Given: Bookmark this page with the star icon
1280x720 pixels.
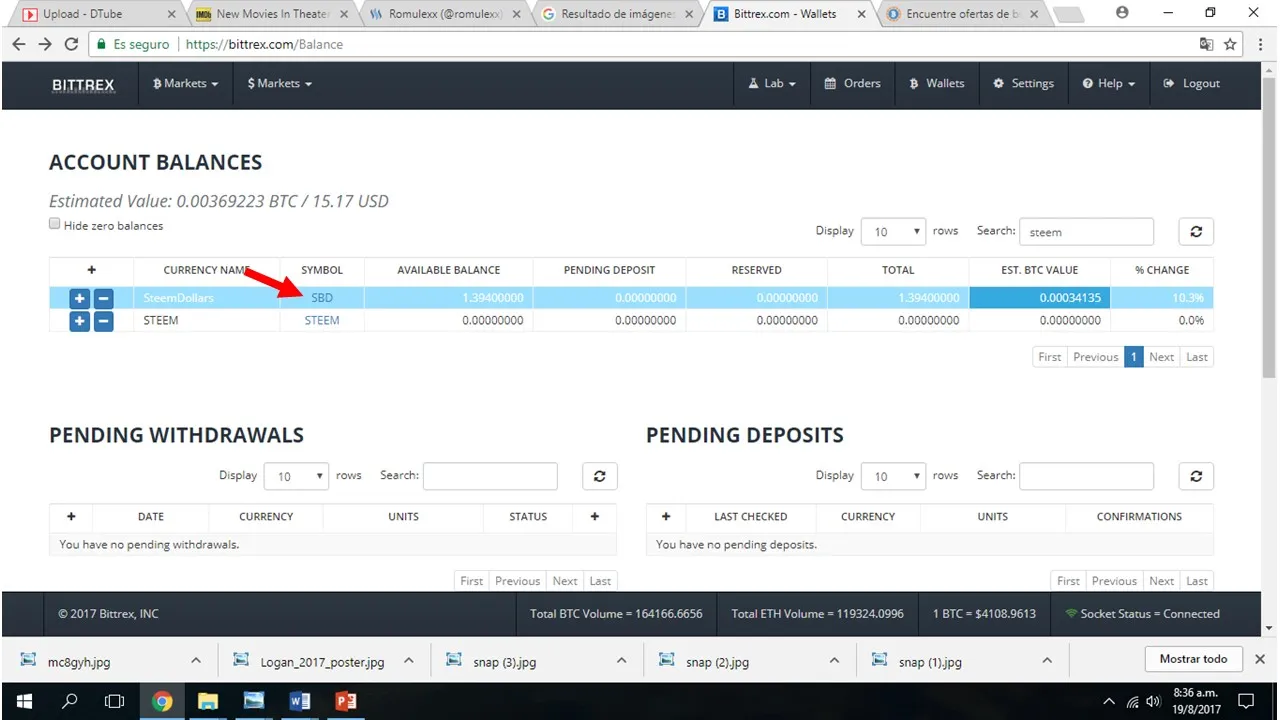Looking at the screenshot, I should click(x=1230, y=44).
